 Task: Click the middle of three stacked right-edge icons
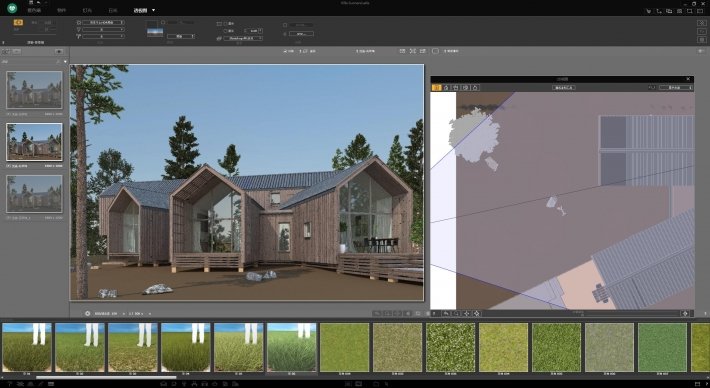coord(701,31)
